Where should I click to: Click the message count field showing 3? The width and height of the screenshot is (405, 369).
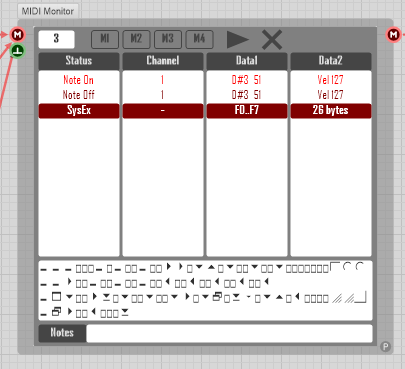point(56,39)
